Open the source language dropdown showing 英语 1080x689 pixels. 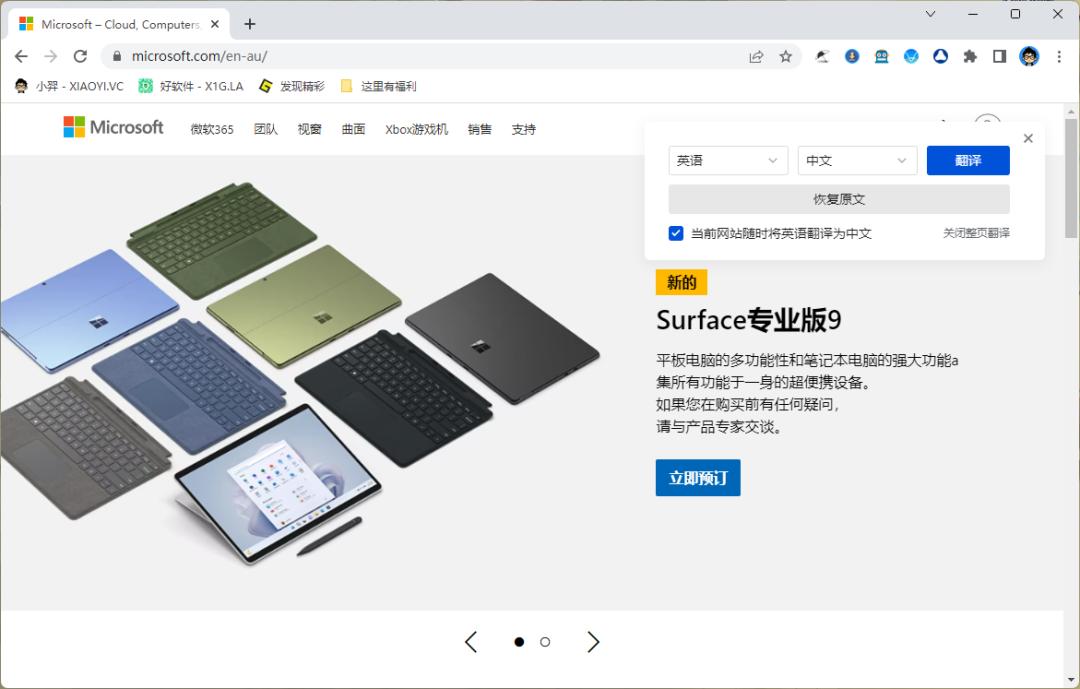pyautogui.click(x=727, y=160)
